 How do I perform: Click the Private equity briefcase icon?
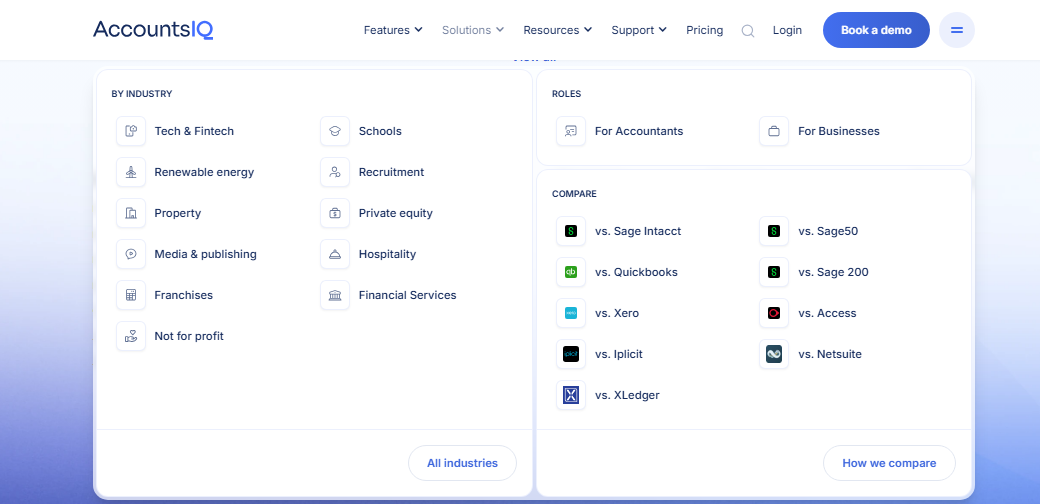pos(335,214)
